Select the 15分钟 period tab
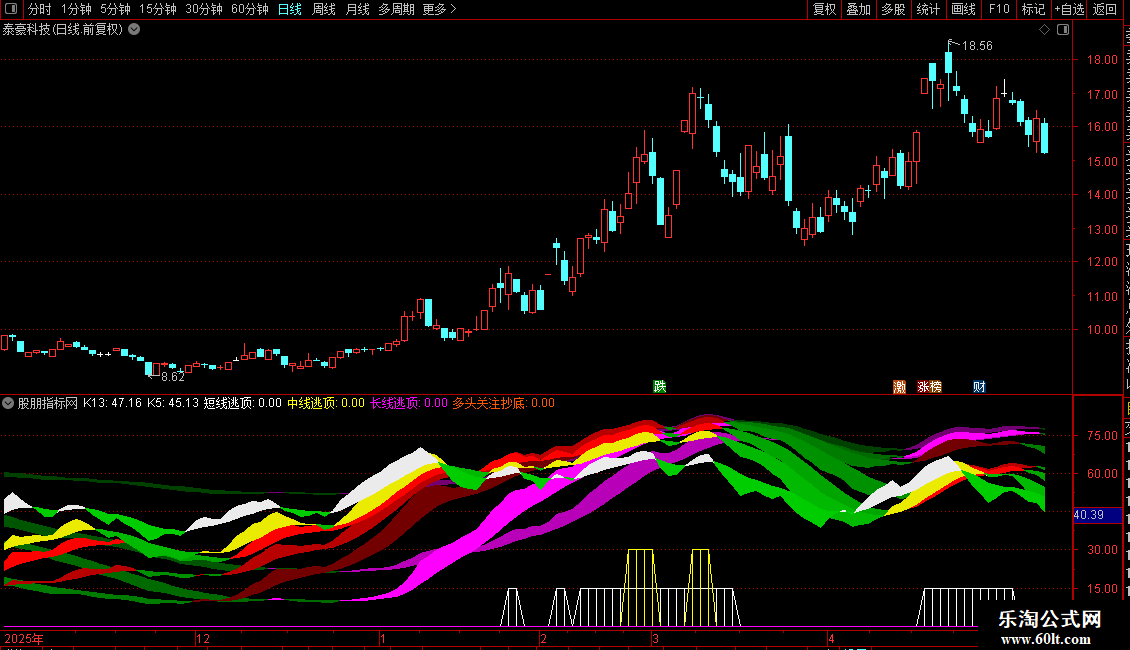The image size is (1130, 650). 158,9
